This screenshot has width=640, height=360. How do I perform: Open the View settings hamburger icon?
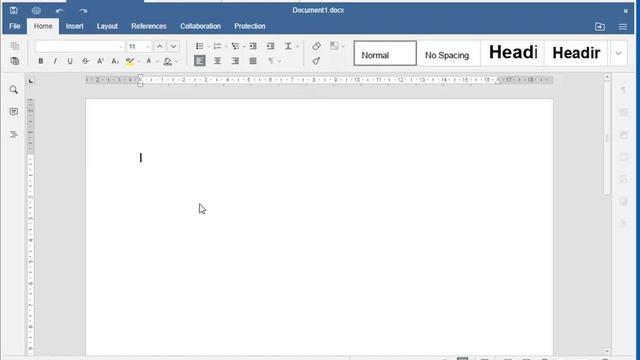pyautogui.click(x=622, y=27)
